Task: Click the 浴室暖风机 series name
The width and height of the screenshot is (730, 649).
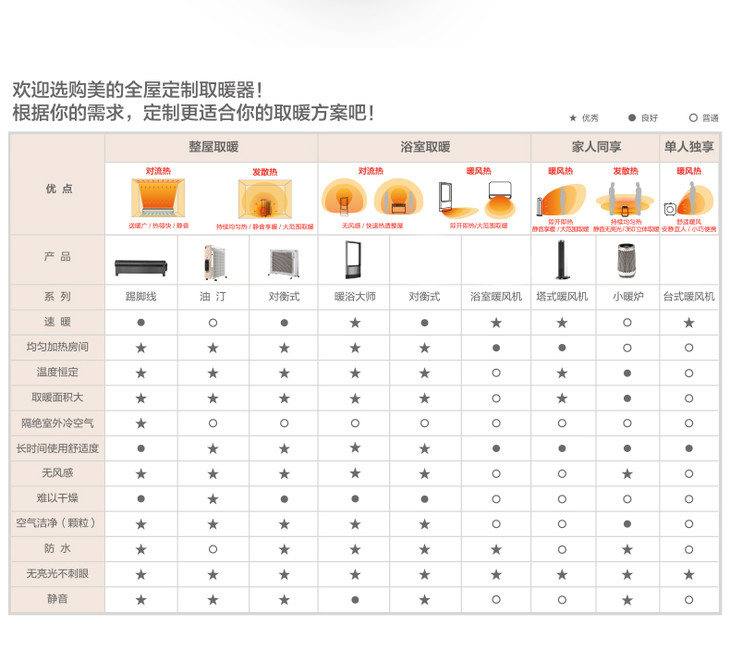Action: tap(496, 297)
